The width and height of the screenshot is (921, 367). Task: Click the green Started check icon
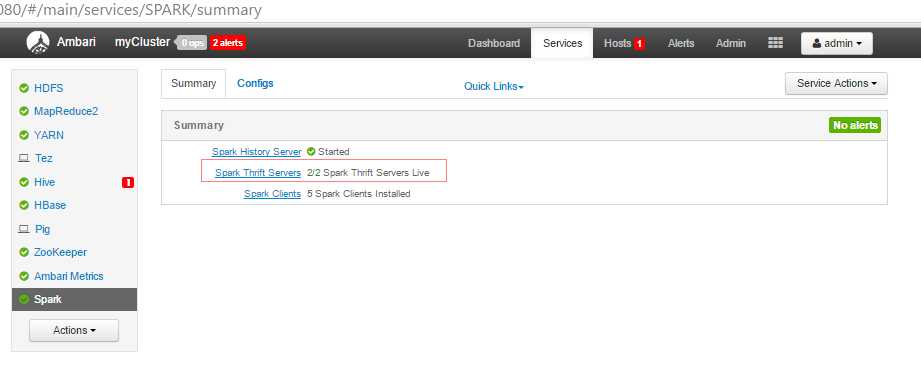point(311,151)
